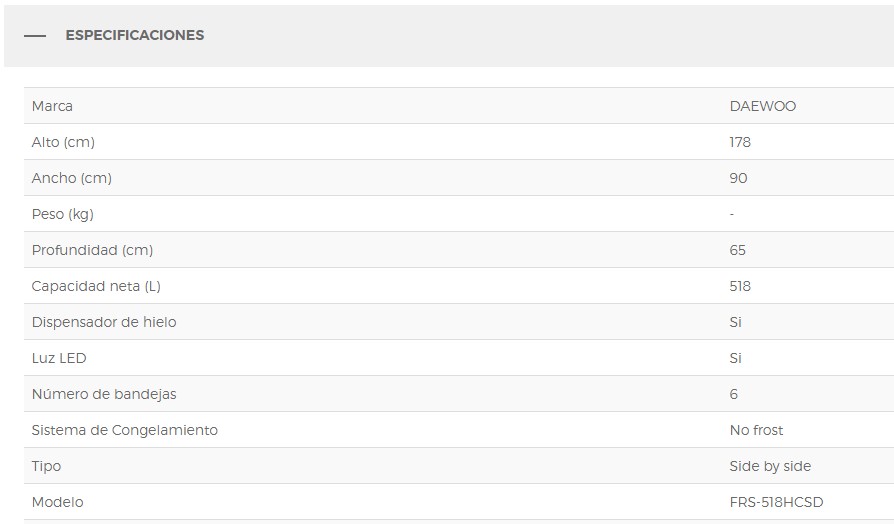Click the FRS-518HCSD model number

point(777,502)
